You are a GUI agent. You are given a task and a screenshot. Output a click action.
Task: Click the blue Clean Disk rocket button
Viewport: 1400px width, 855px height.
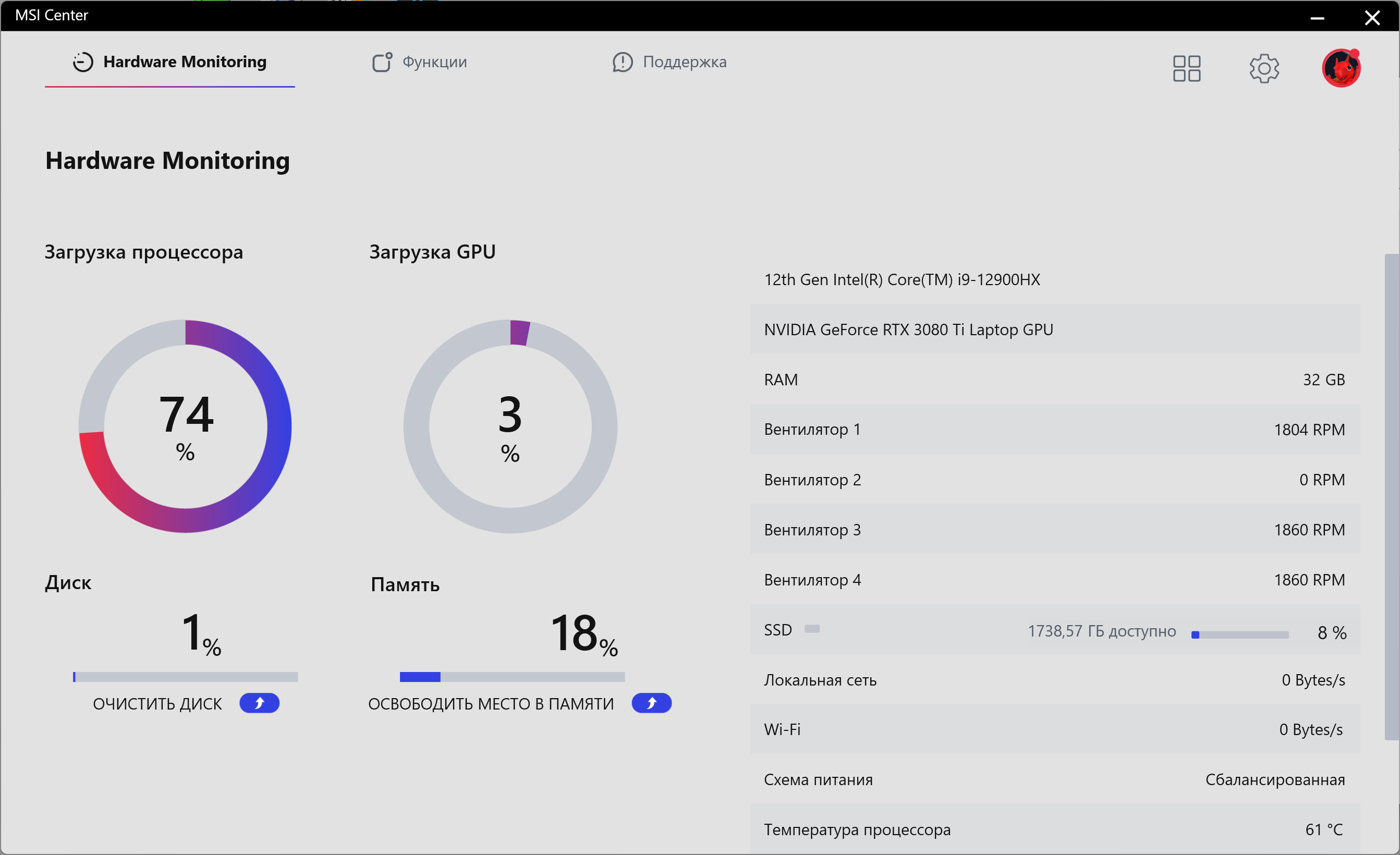click(259, 703)
